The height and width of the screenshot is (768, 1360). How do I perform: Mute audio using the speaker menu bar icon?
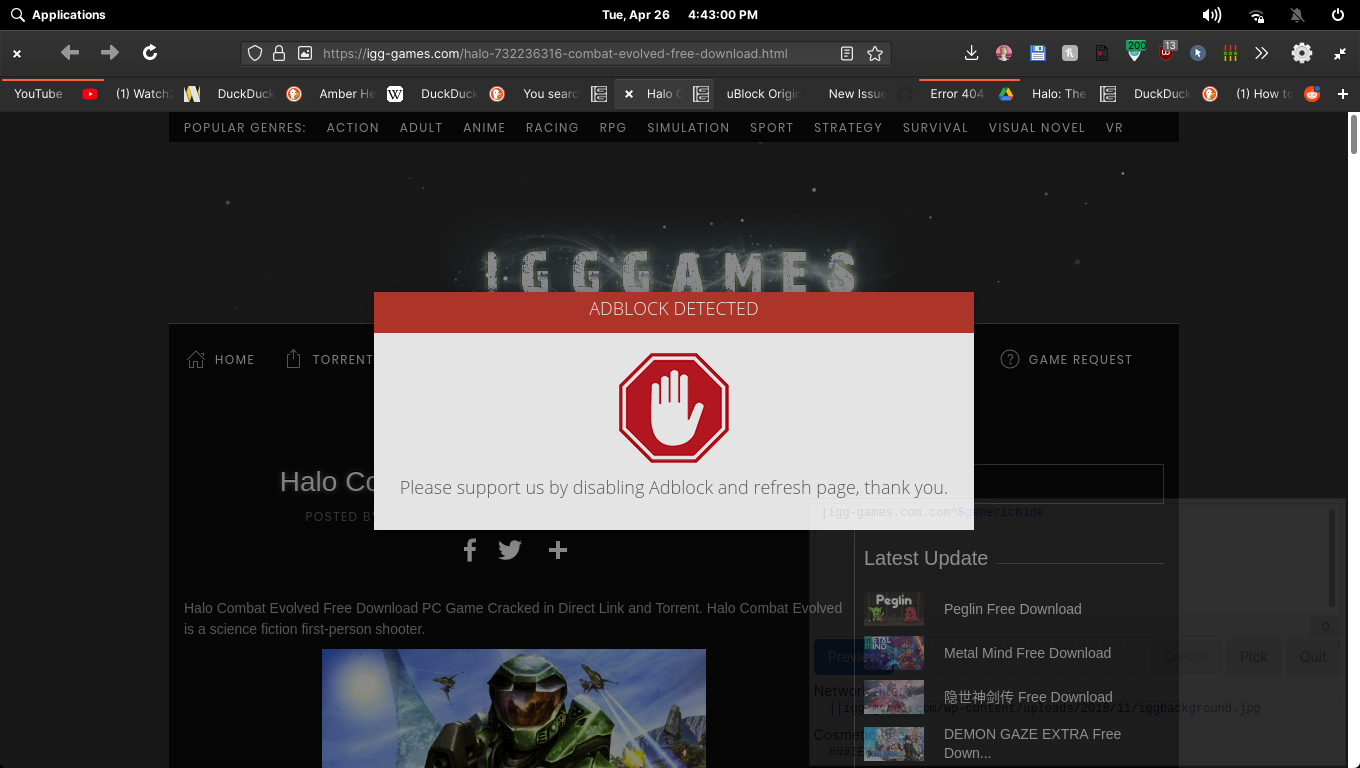click(1211, 14)
